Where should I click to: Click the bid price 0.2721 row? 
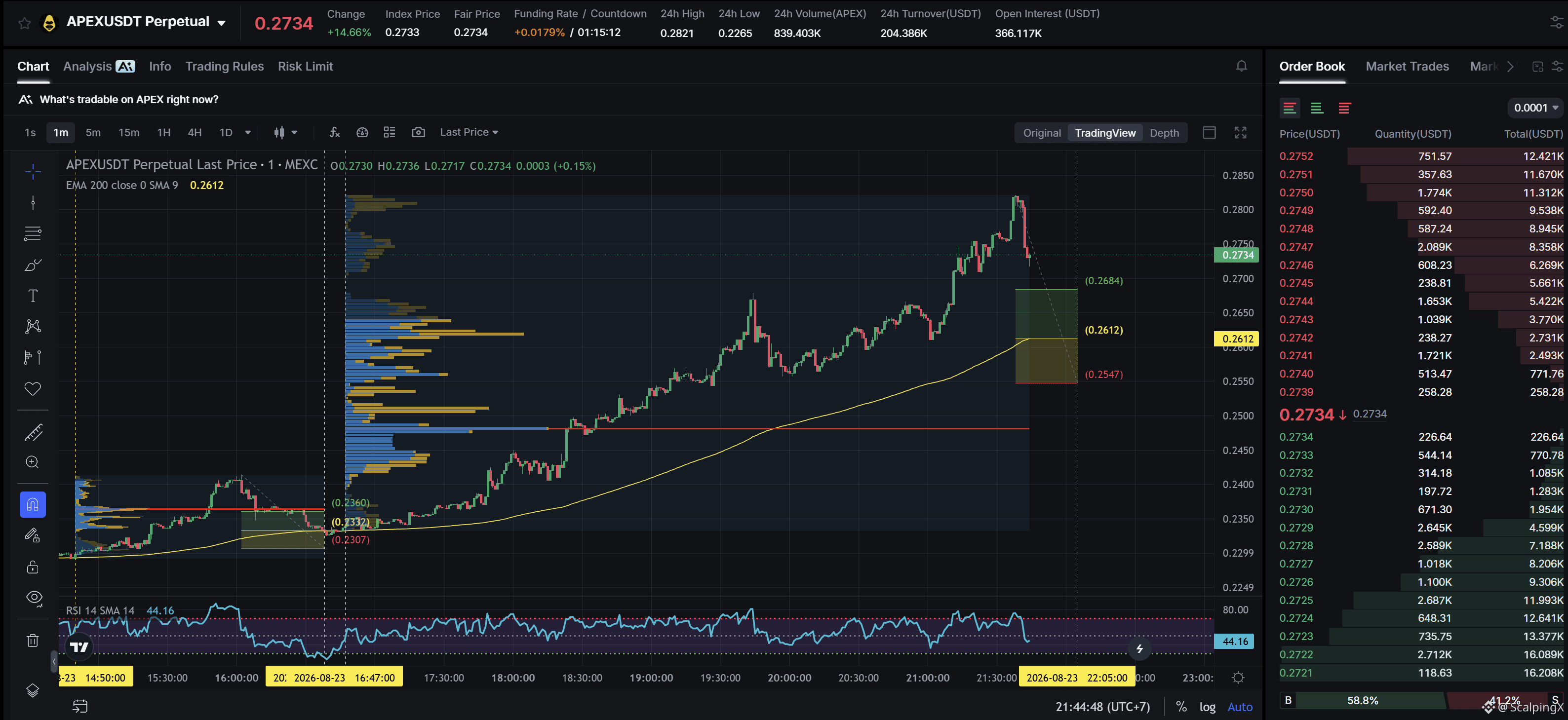coord(1421,673)
